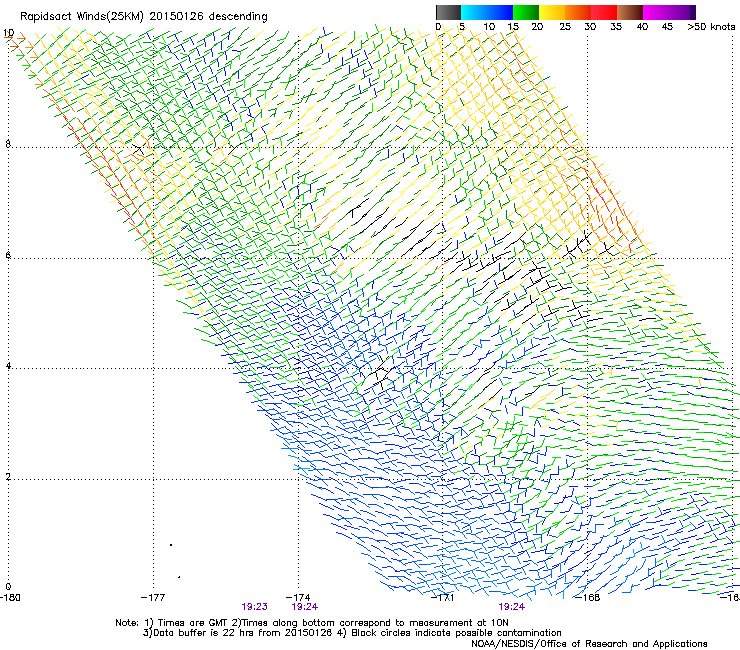Click the ">50 knots" legend label
Viewport: 740px width, 650px height.
point(711,27)
